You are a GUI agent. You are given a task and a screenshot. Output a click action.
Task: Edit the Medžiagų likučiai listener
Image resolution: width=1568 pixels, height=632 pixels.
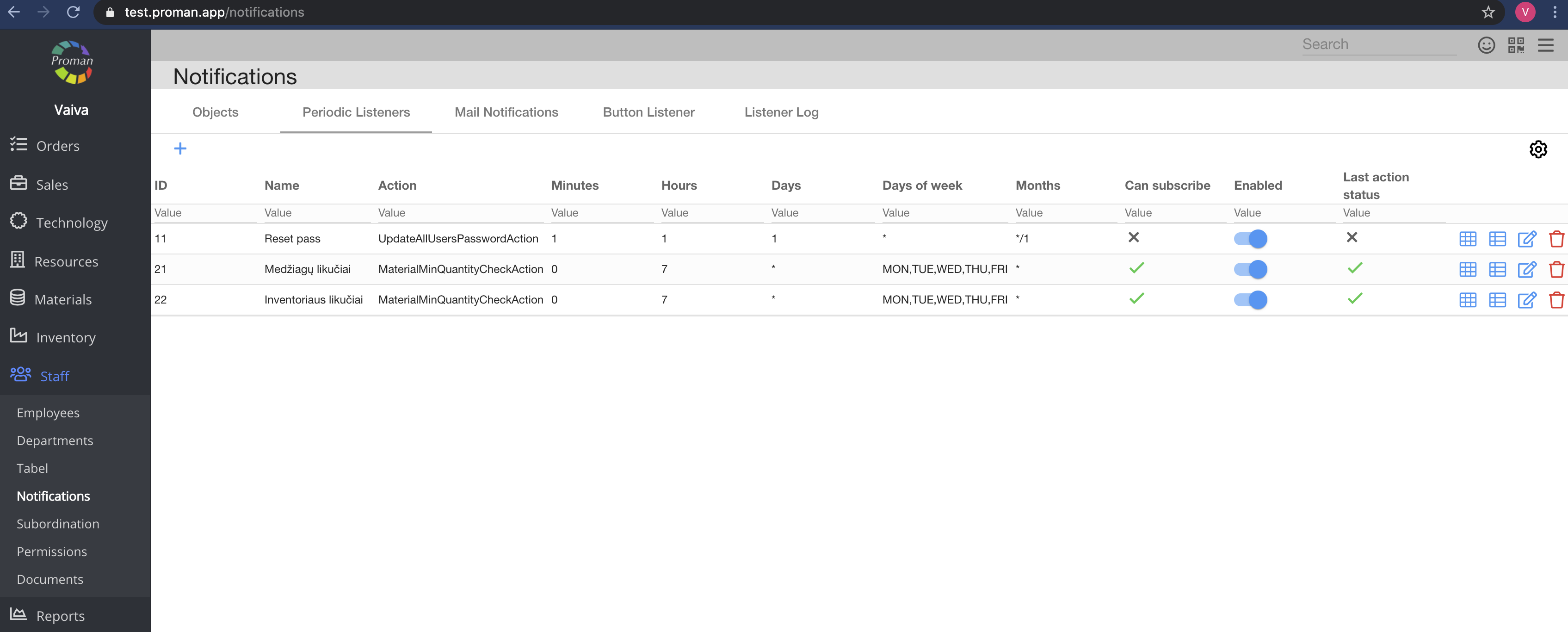pos(1526,269)
